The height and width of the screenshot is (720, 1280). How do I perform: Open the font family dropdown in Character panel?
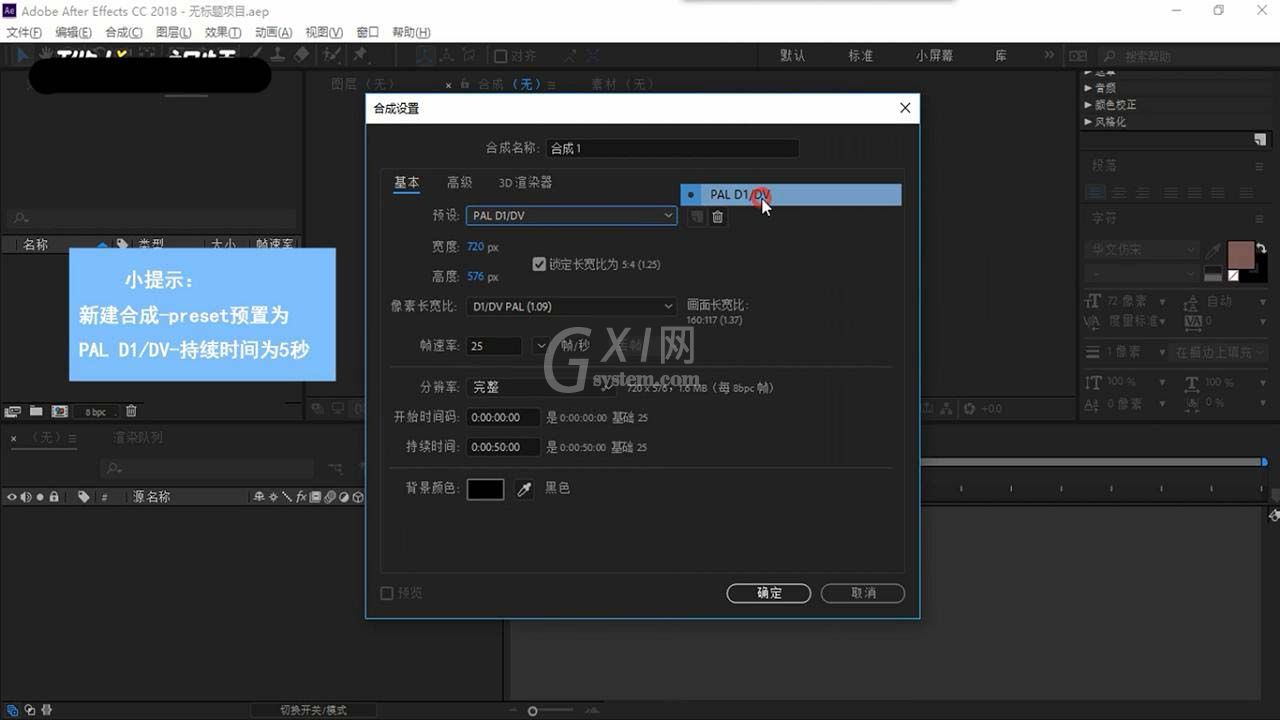(x=1142, y=250)
